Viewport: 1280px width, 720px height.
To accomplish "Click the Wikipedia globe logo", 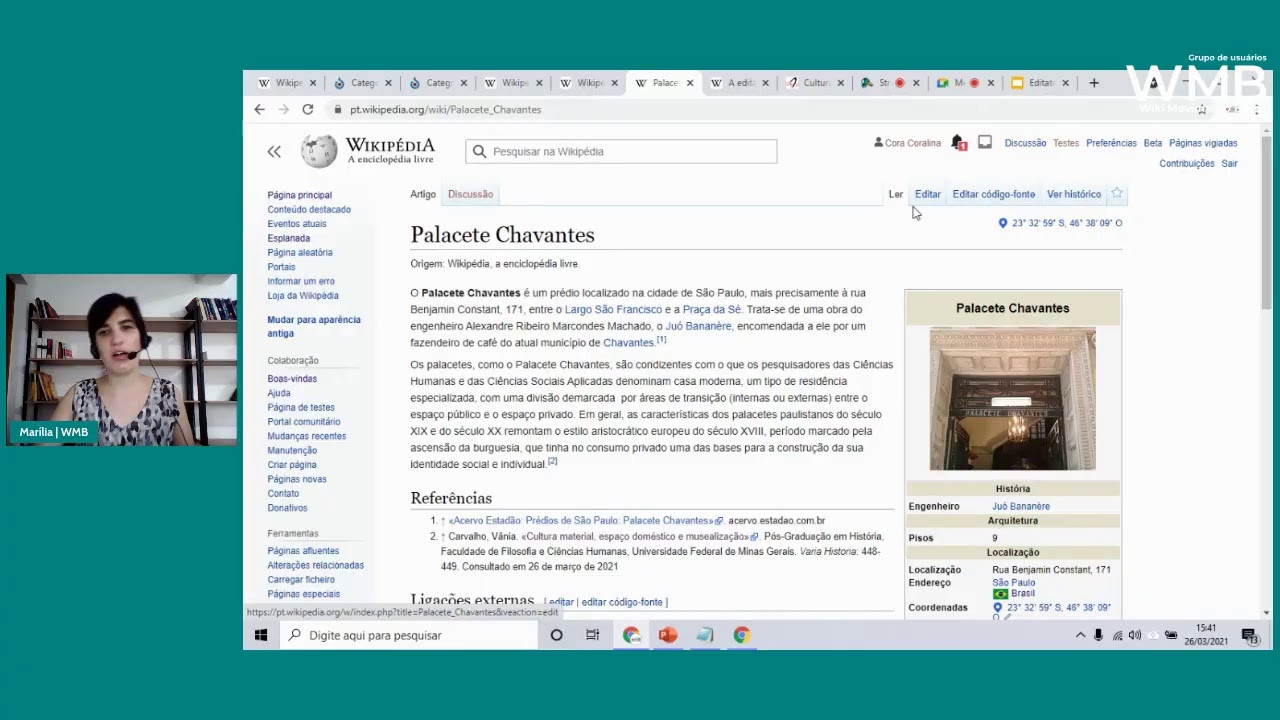I will [319, 151].
